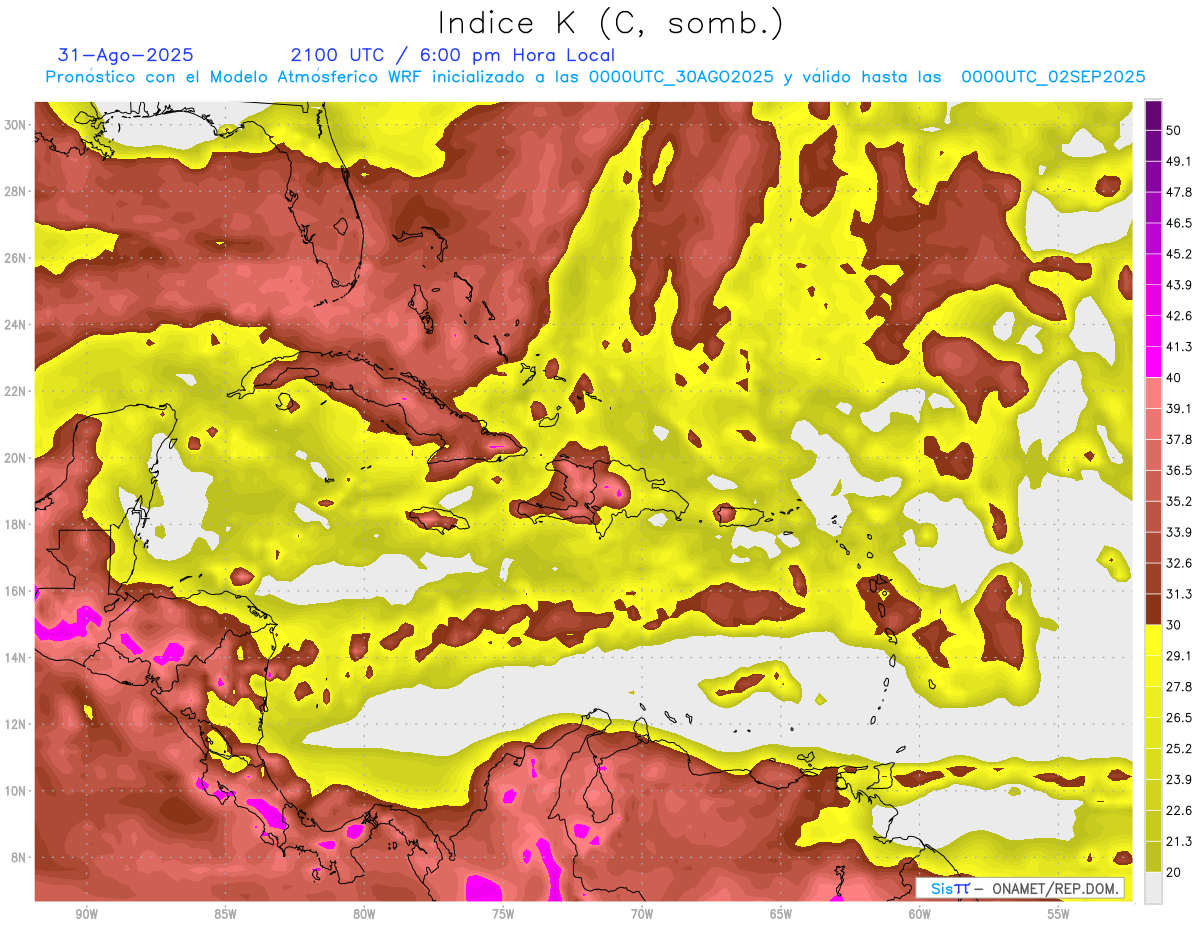Click the colorbar value '22.6'

(x=1179, y=812)
